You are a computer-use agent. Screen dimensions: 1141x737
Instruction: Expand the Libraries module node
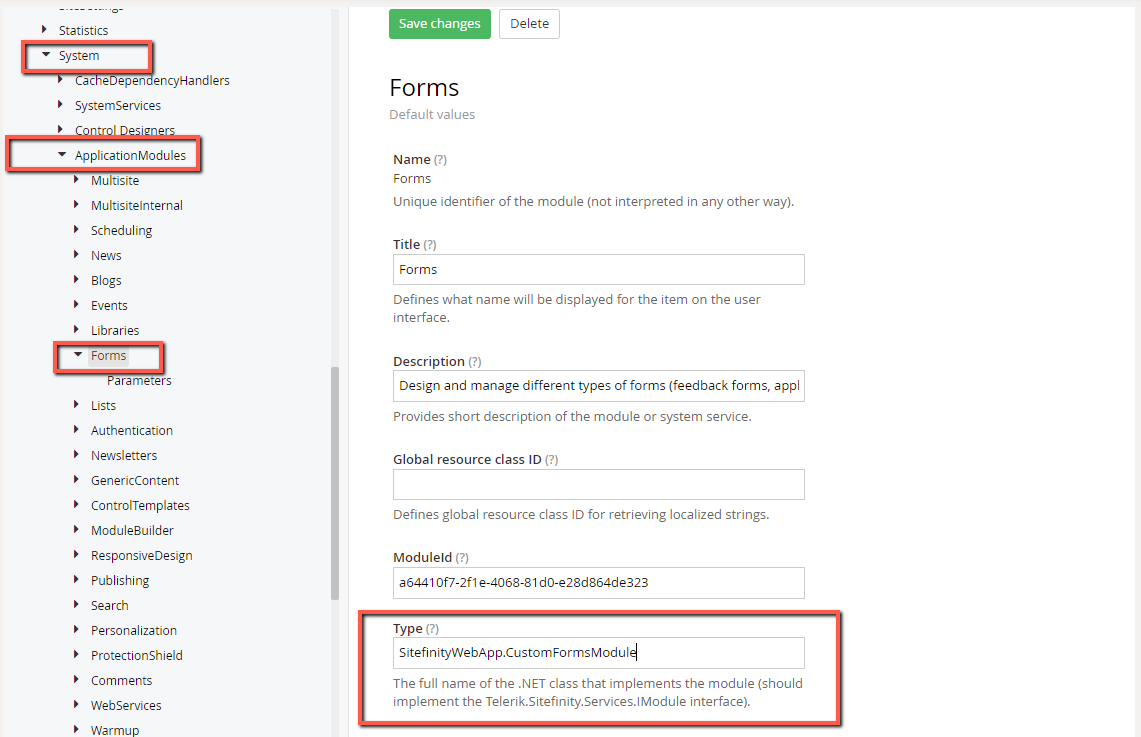[x=76, y=330]
